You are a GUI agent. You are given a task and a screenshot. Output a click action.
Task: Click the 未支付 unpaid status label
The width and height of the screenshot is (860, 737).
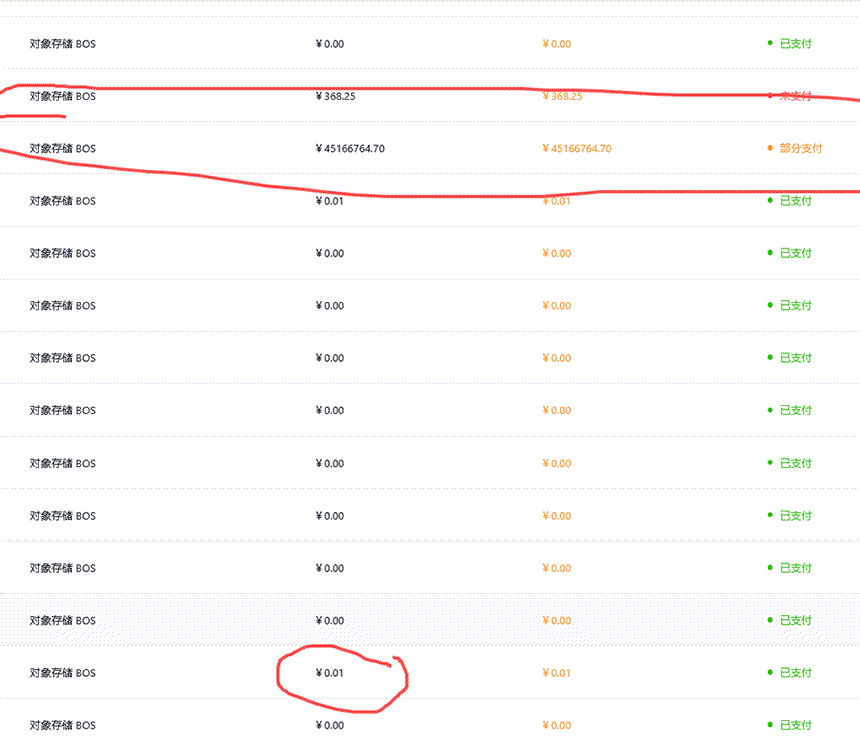[x=795, y=97]
